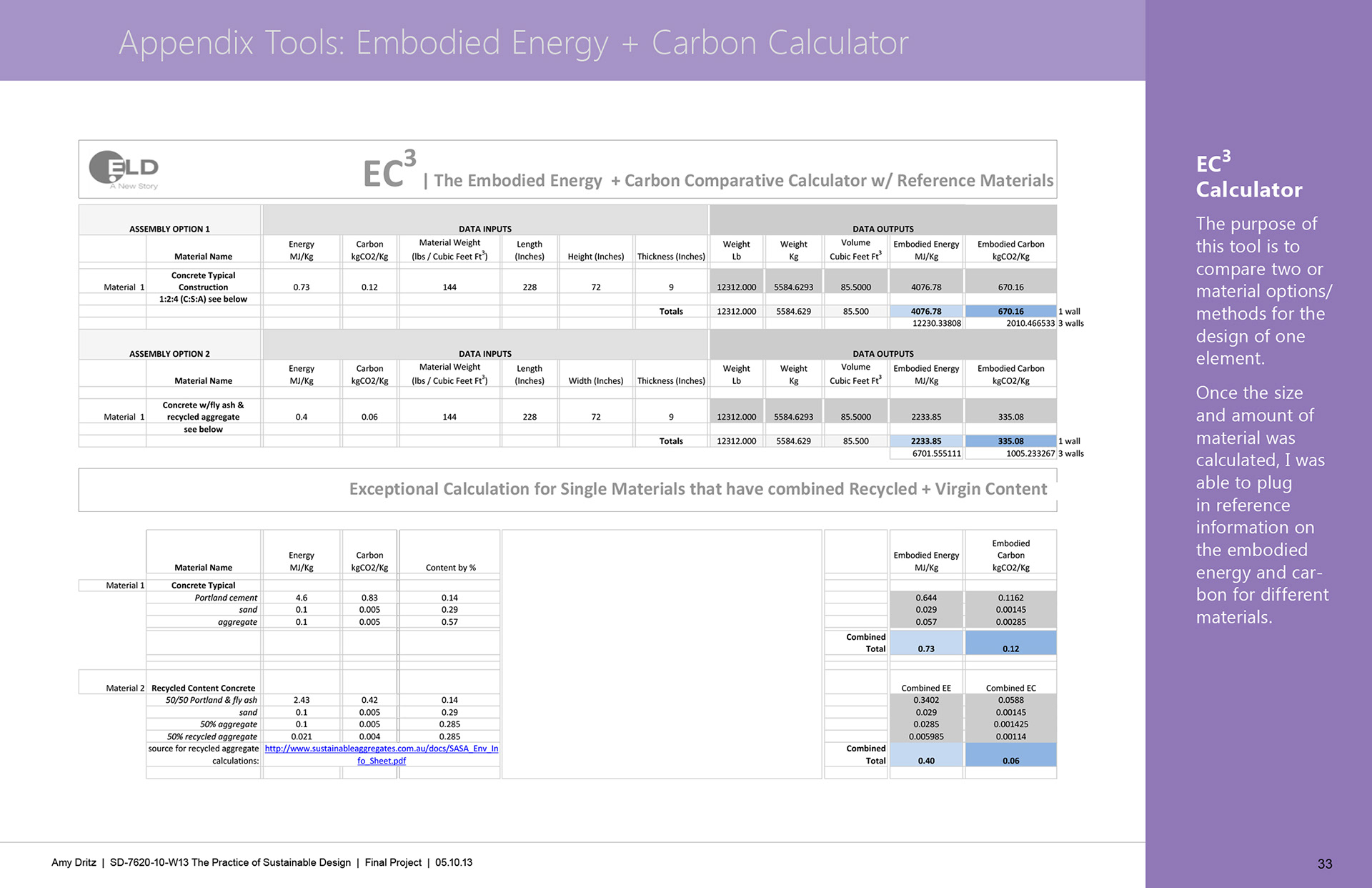
Task: Click the 0.06 carbon input in Option 2
Action: [369, 417]
